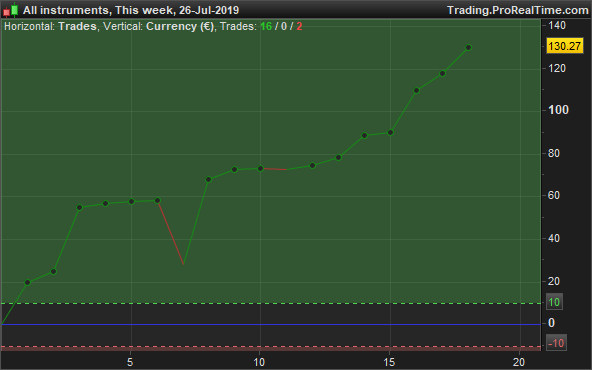Click the 140 label on vertical axis

pyautogui.click(x=557, y=25)
